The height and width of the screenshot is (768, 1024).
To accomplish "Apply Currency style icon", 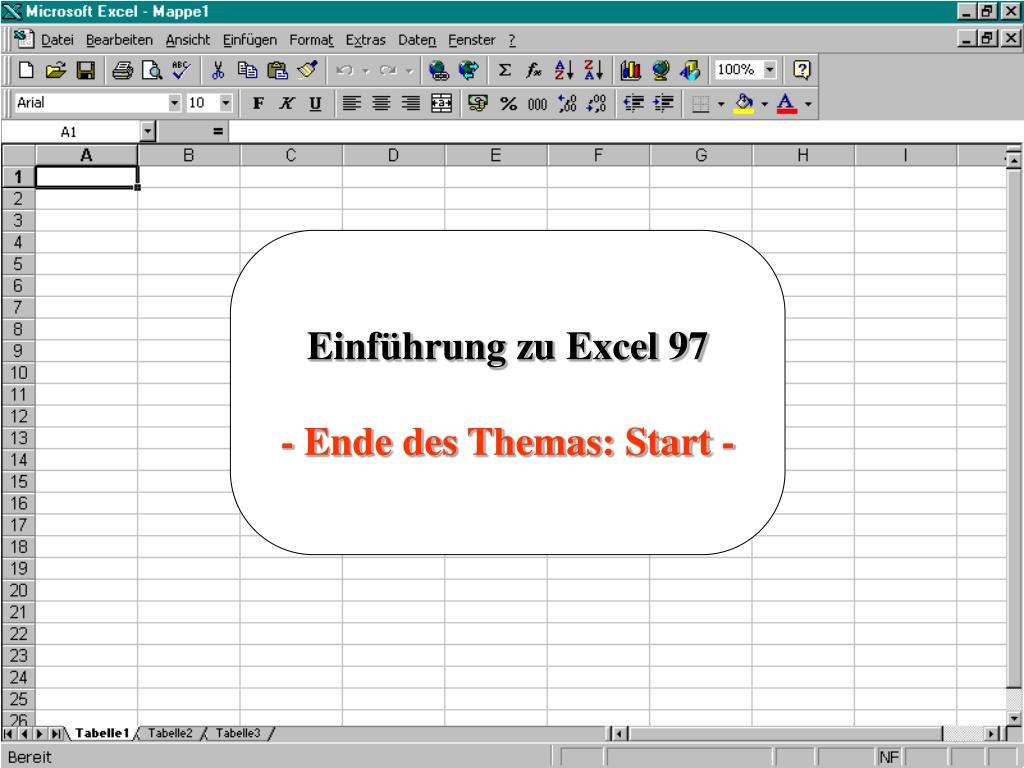I will (478, 103).
